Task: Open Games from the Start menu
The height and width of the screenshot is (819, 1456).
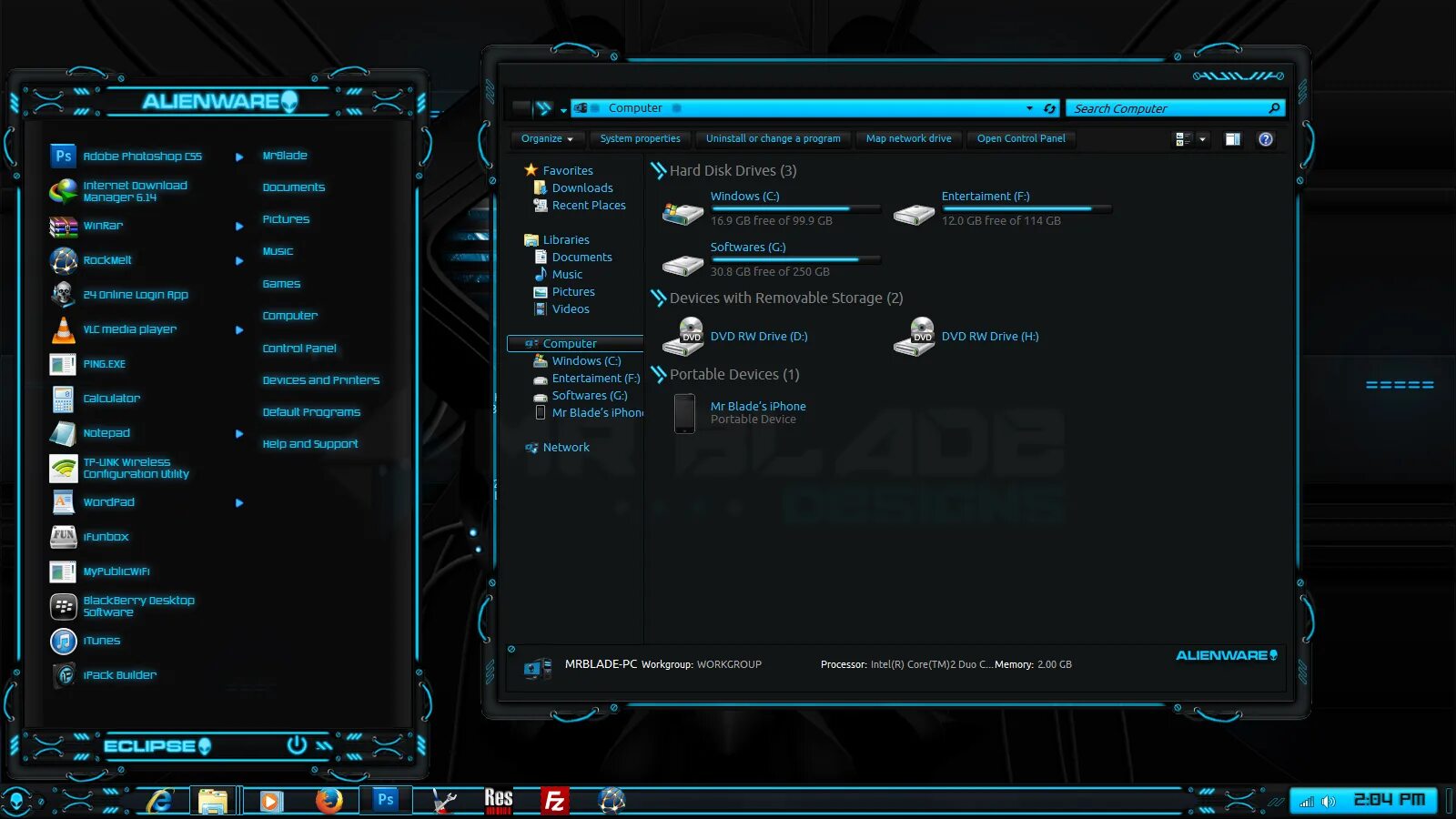Action: [281, 284]
